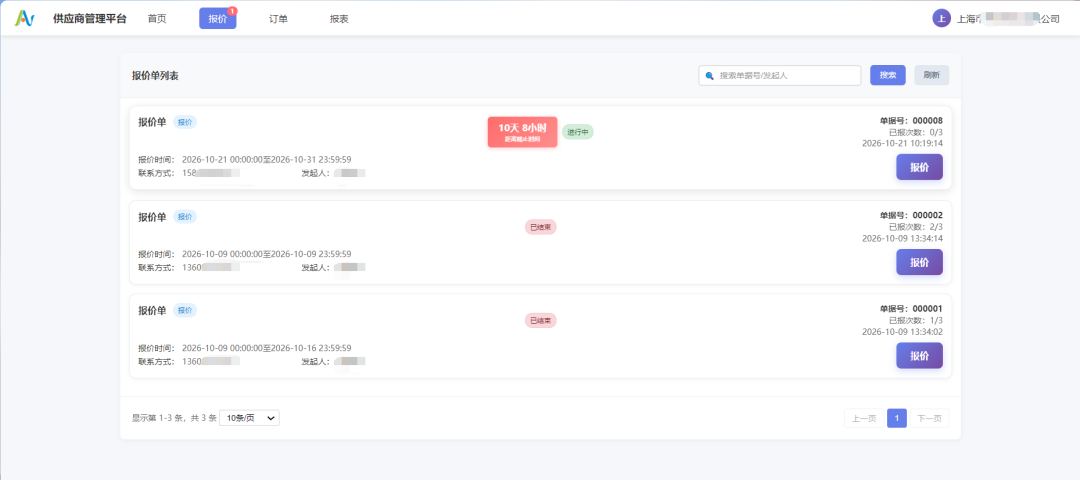Click timestamp 2026-10-09 13:34:02
This screenshot has height=480, width=1080.
pos(902,332)
